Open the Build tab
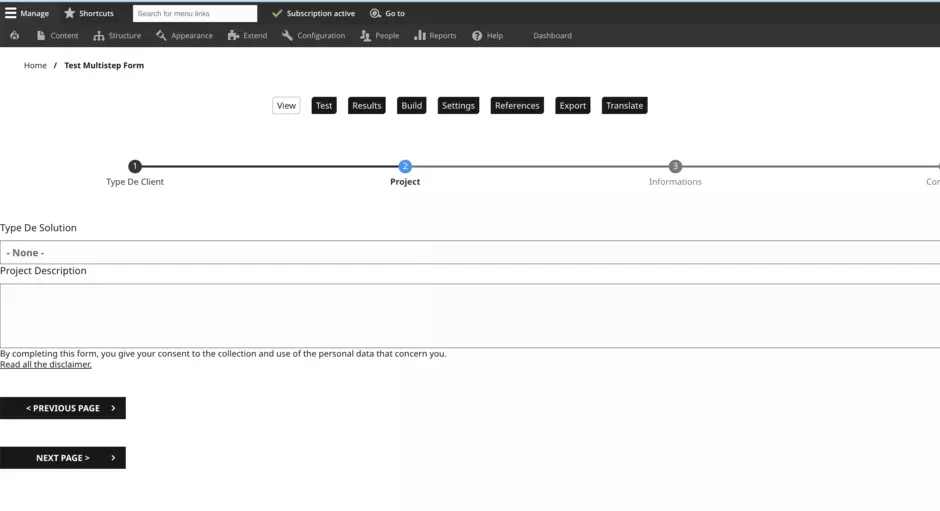The width and height of the screenshot is (940, 511). tap(411, 106)
